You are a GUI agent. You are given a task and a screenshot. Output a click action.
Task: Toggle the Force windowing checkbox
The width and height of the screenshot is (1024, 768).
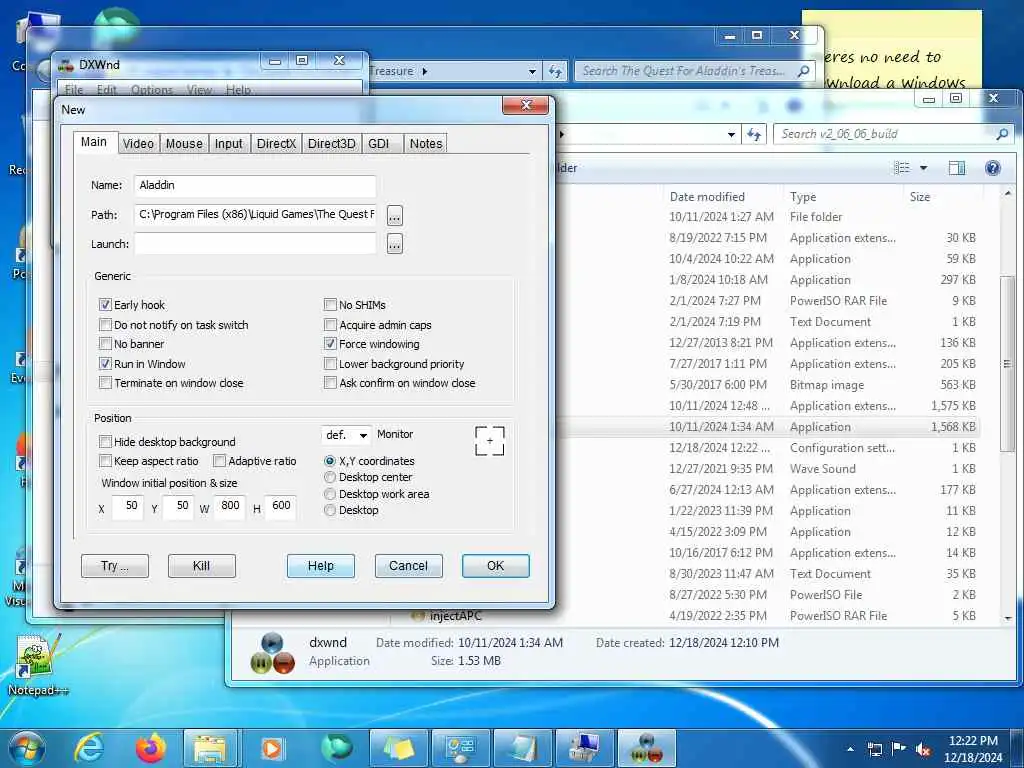pos(330,344)
